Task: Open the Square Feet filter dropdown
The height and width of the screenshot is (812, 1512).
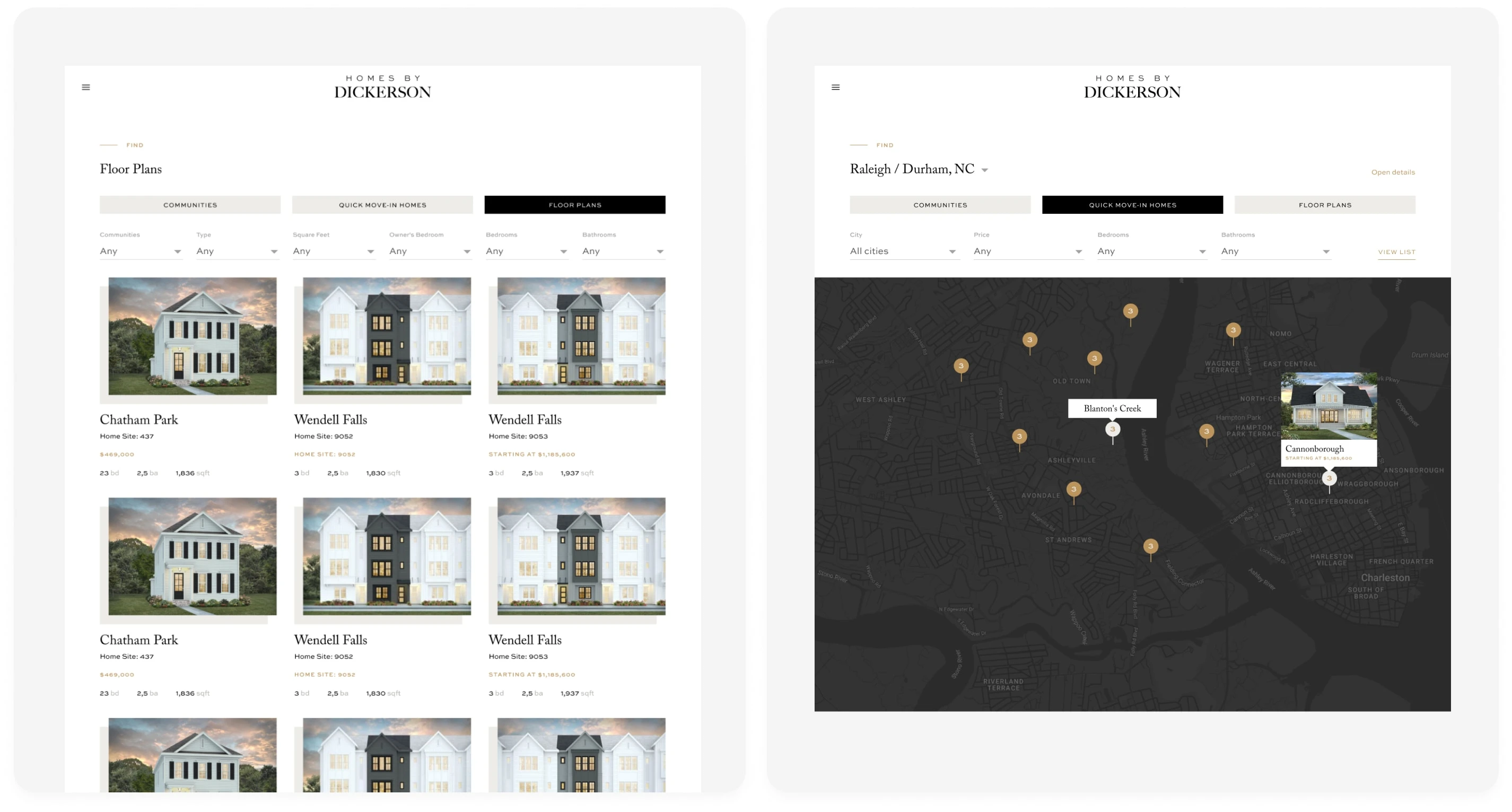Action: [x=334, y=251]
